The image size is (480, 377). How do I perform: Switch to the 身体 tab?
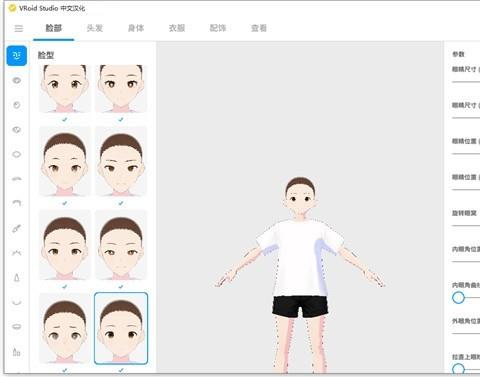click(136, 28)
